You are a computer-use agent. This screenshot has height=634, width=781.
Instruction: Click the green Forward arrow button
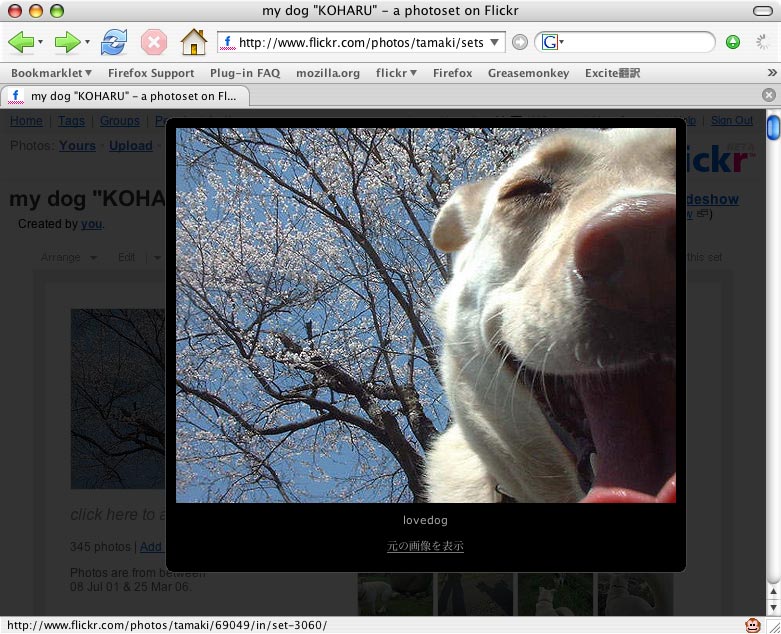coord(67,42)
